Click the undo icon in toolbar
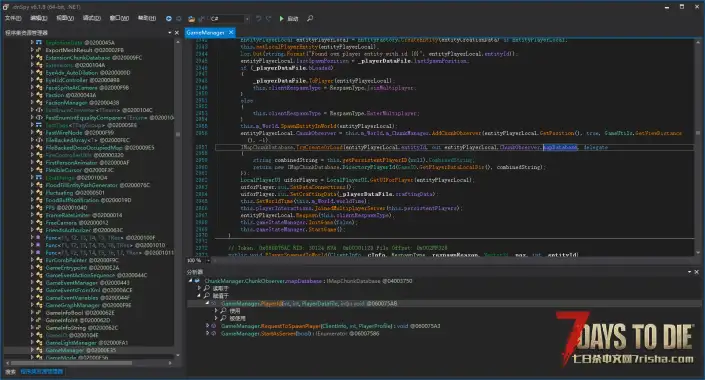 point(259,18)
